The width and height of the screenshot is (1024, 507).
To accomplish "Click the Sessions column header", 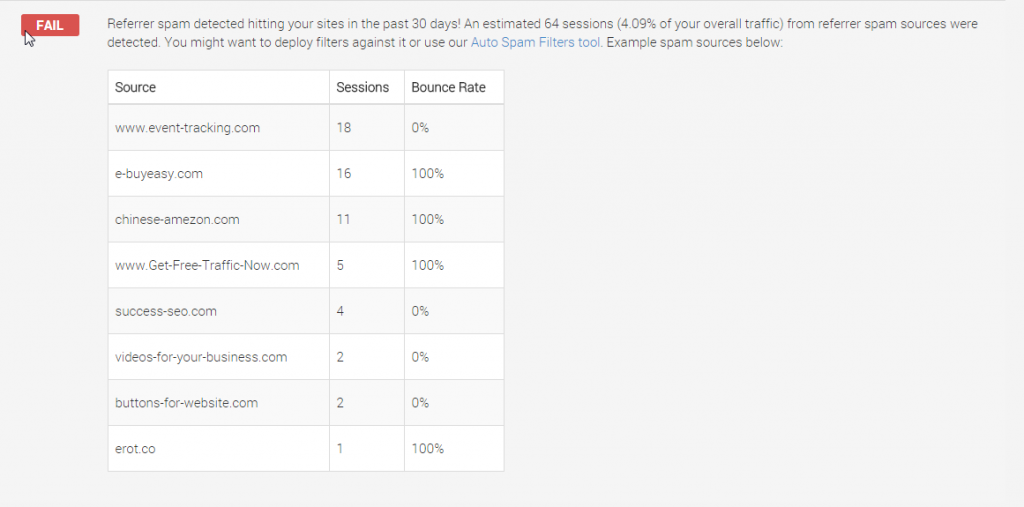I will point(367,88).
